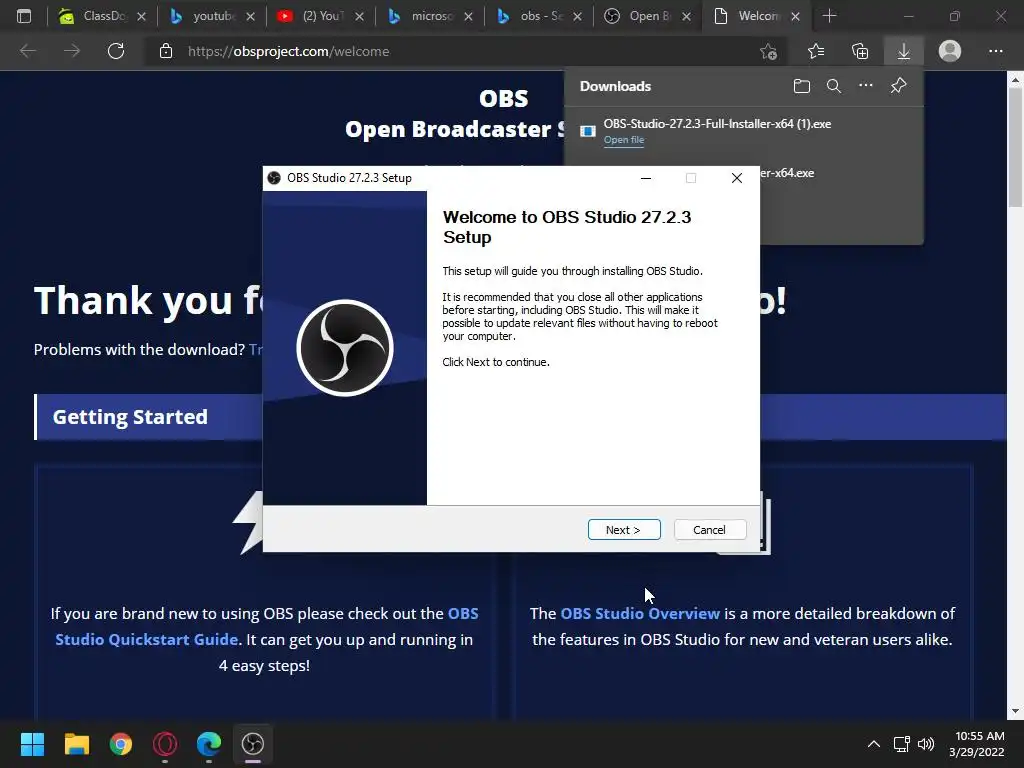Open the Windows Start menu
The width and height of the screenshot is (1024, 768).
coord(32,744)
